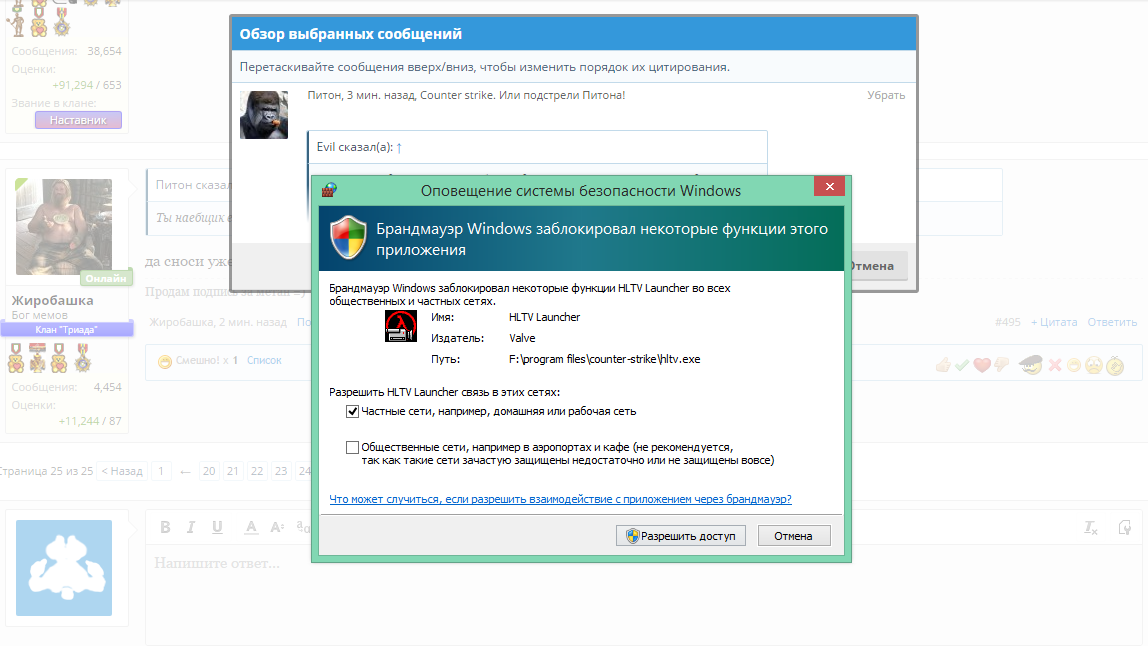Click the rightmost editor toolbar icon
The image size is (1148, 646).
pyautogui.click(x=1125, y=527)
